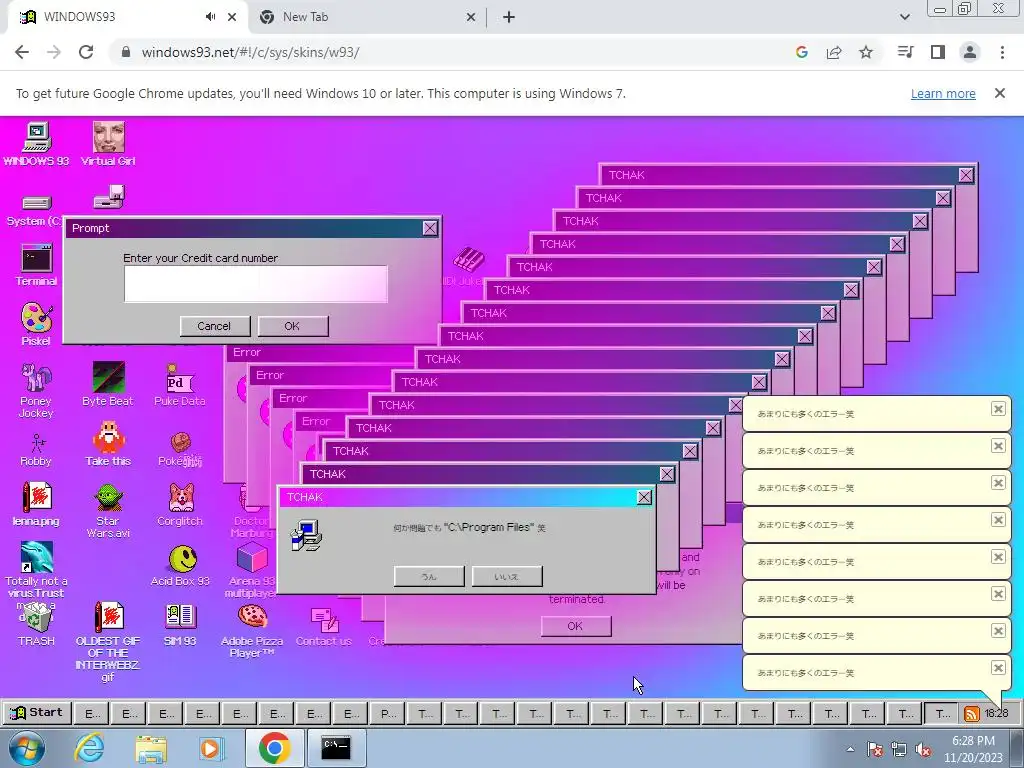This screenshot has height=768, width=1024.
Task: Click the TCHAK dialog computer icon
Action: point(306,536)
